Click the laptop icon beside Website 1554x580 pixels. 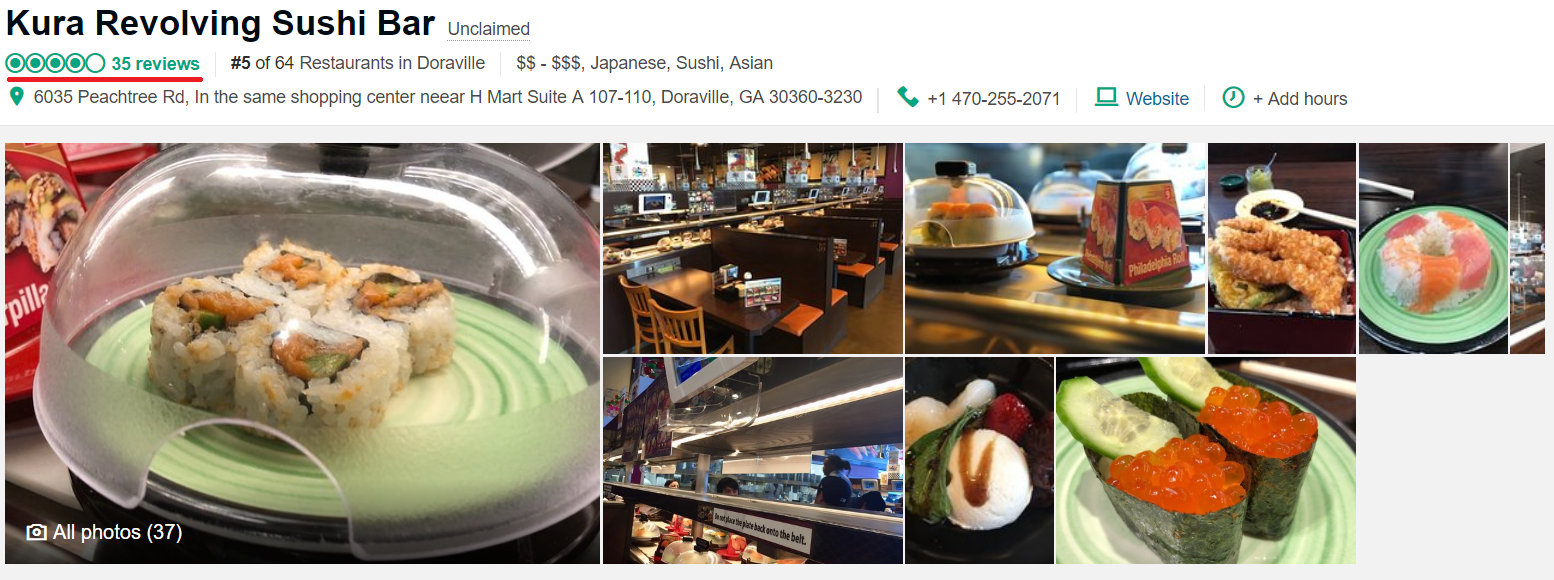pos(1105,97)
